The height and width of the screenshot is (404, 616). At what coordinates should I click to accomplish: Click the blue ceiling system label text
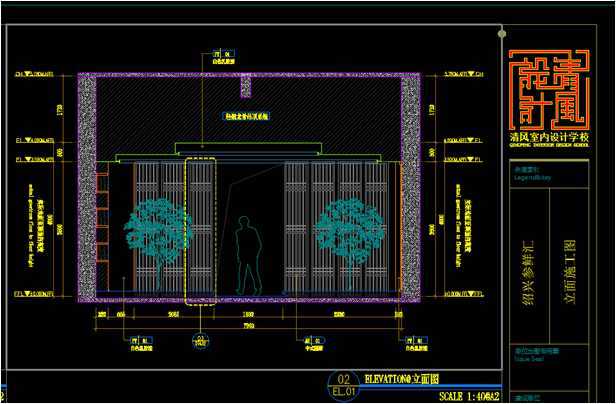coord(247,117)
